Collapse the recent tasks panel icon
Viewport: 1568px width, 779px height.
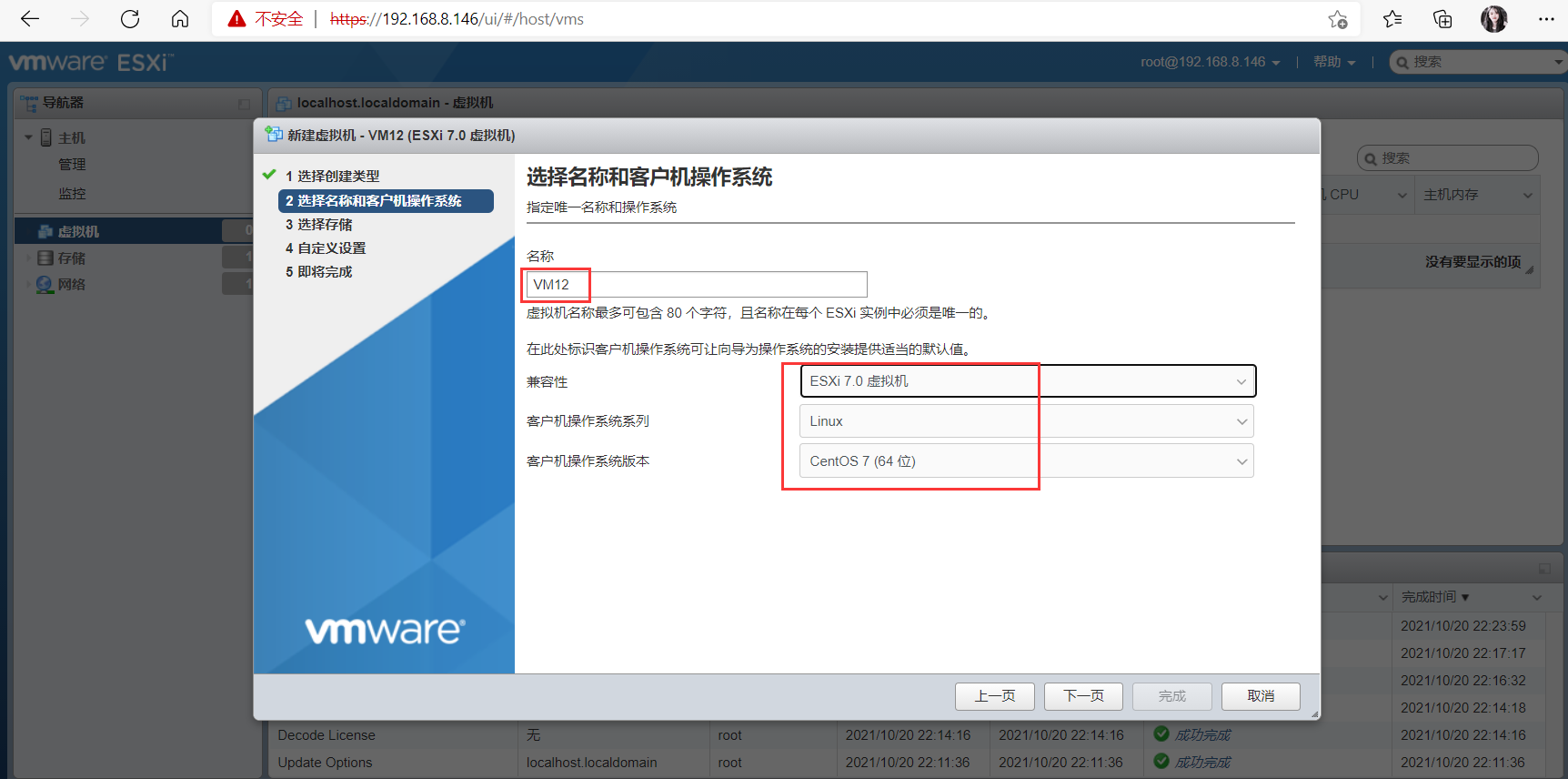tap(1544, 569)
